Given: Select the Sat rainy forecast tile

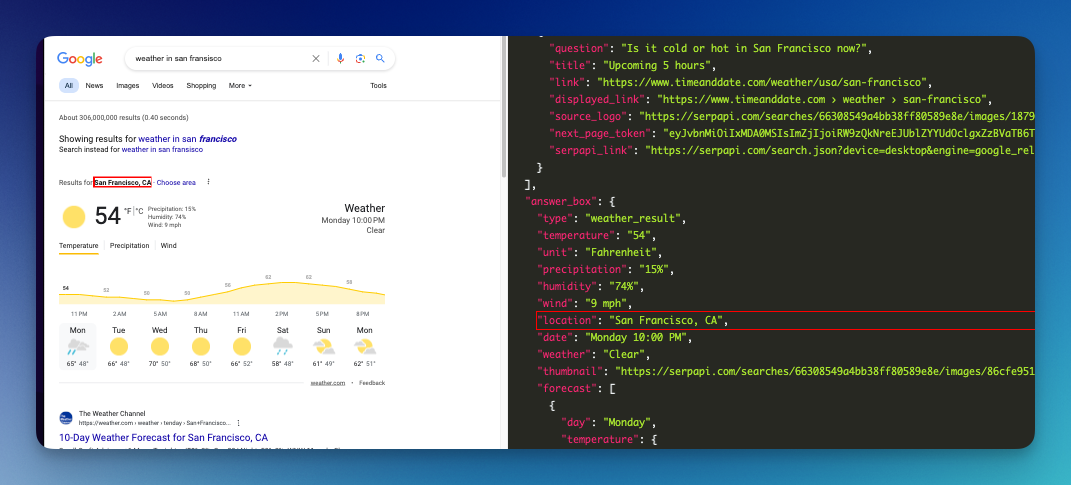Looking at the screenshot, I should pos(283,346).
